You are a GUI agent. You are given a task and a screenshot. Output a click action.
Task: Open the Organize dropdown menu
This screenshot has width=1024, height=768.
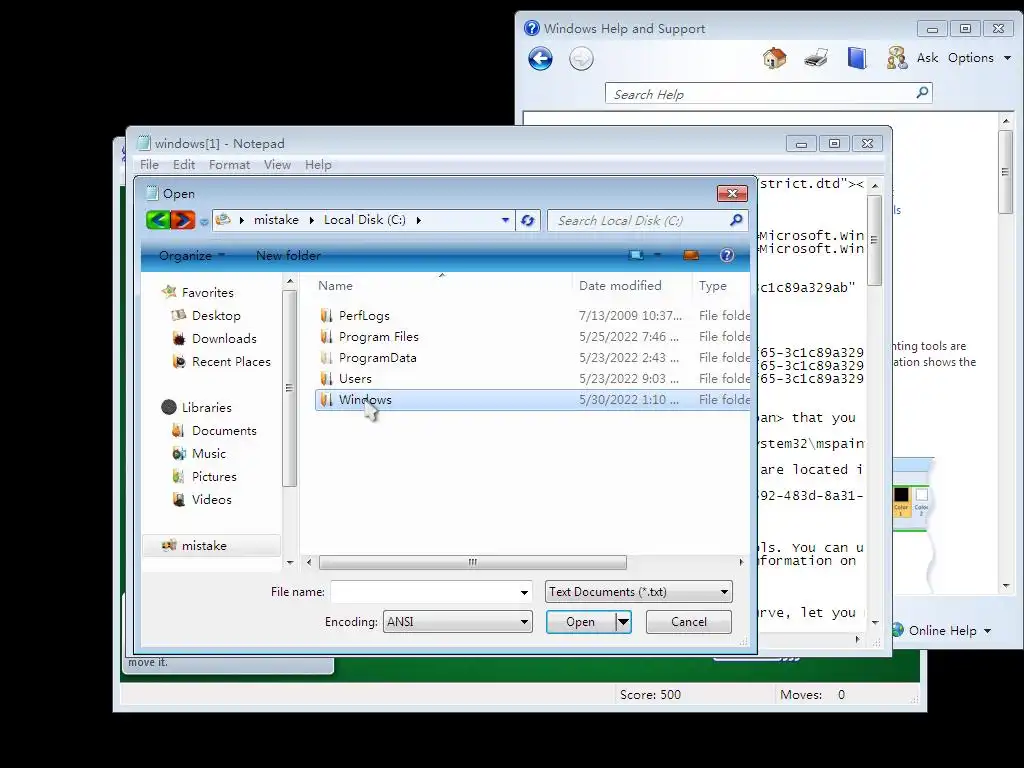(191, 255)
